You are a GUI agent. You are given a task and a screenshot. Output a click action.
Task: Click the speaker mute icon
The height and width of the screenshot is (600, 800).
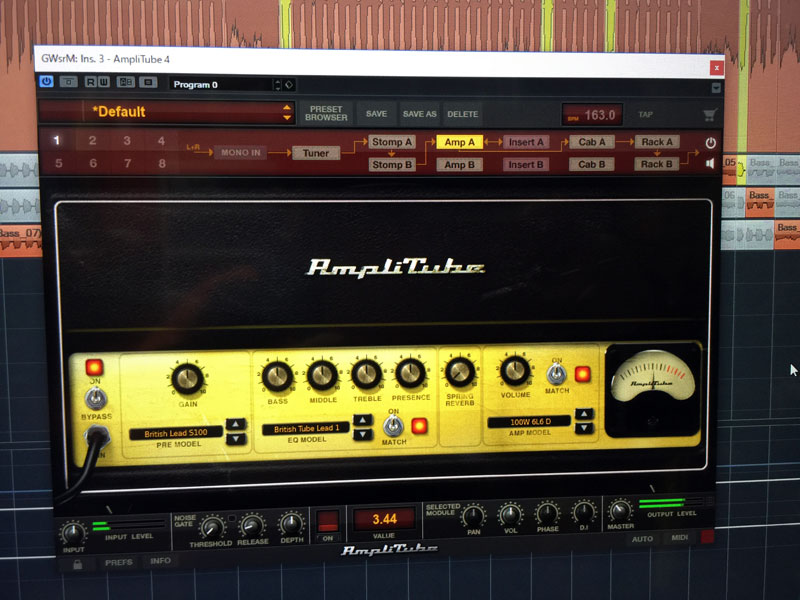710,163
